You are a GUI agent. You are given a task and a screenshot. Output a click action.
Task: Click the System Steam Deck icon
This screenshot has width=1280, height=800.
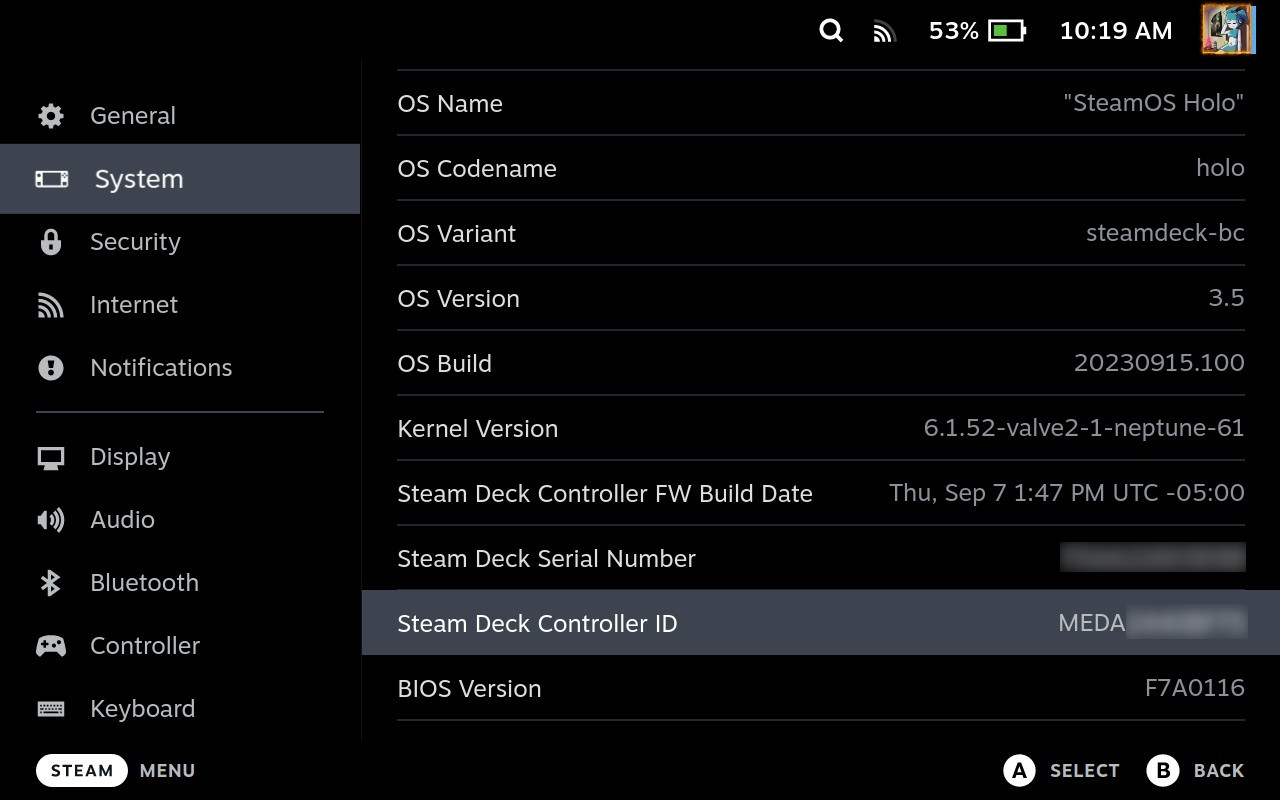pyautogui.click(x=52, y=179)
